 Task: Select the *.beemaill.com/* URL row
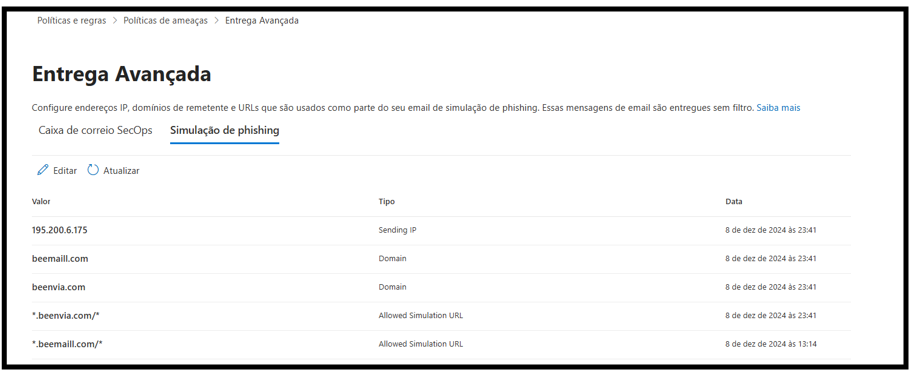click(x=441, y=344)
